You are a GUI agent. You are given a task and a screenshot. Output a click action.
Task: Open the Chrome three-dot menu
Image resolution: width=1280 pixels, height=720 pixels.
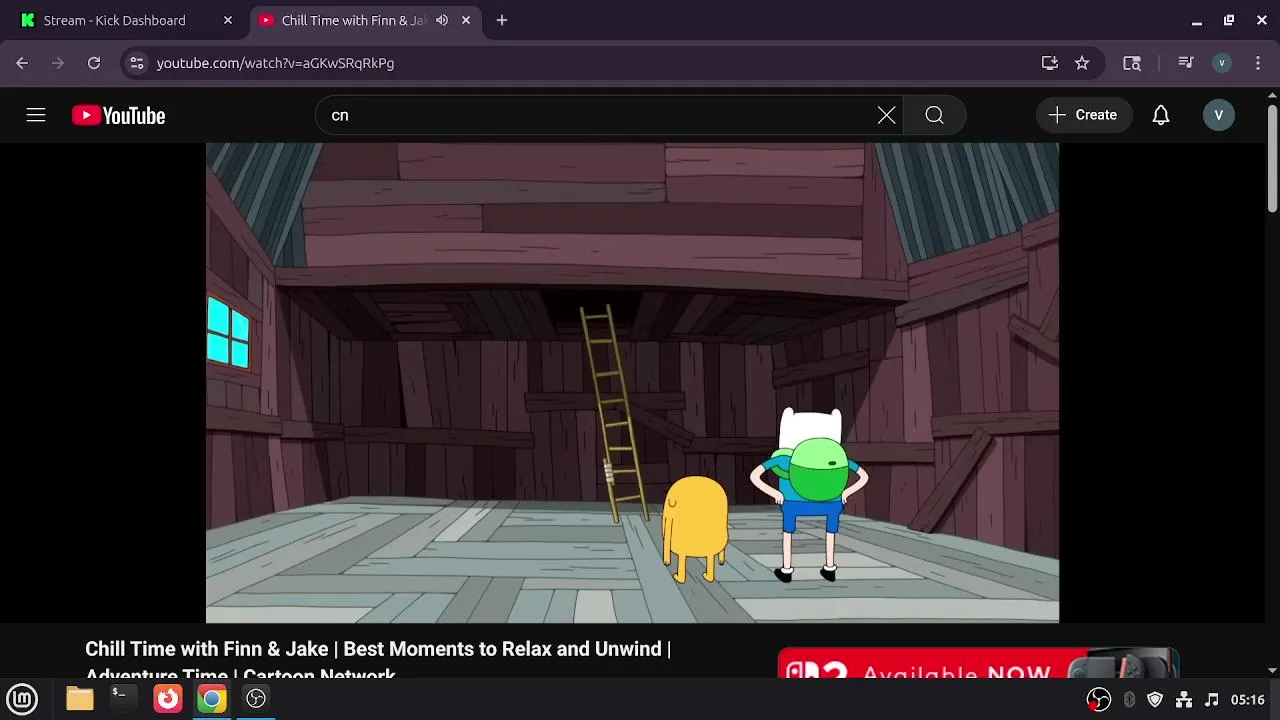[1259, 63]
